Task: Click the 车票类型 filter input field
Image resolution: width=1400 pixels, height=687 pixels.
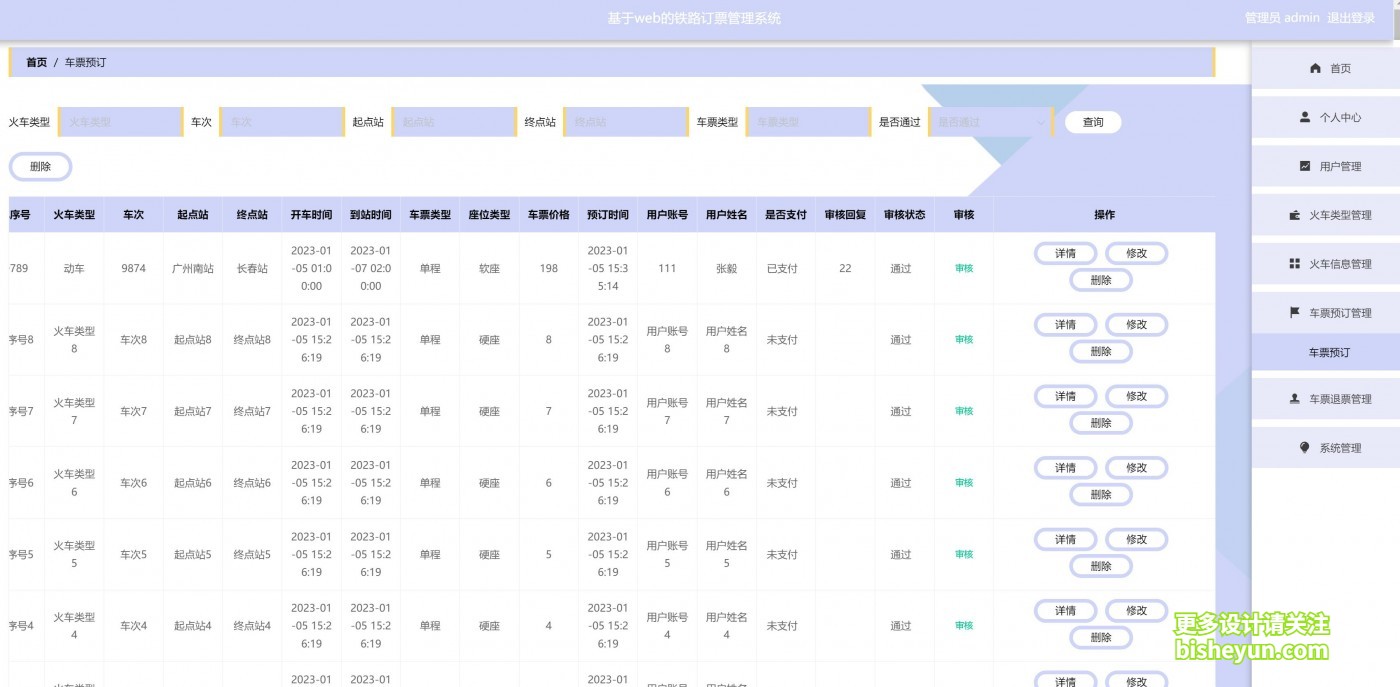Action: 808,122
